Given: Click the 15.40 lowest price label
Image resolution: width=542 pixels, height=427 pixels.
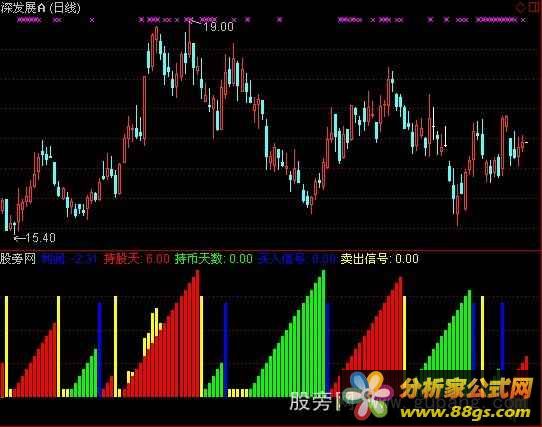Looking at the screenshot, I should click(40, 238).
